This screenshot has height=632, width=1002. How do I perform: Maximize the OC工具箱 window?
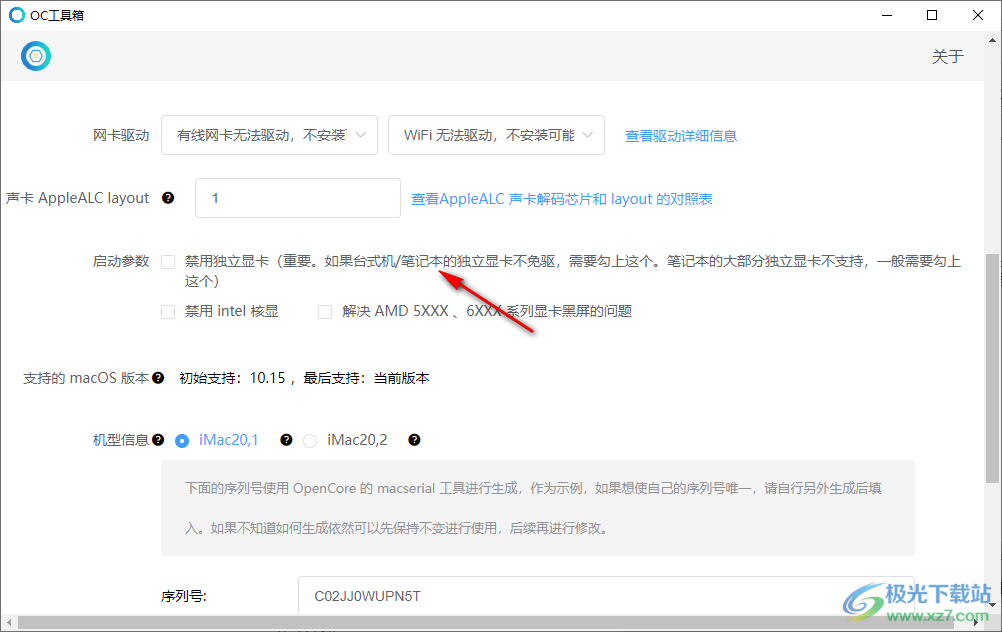932,15
